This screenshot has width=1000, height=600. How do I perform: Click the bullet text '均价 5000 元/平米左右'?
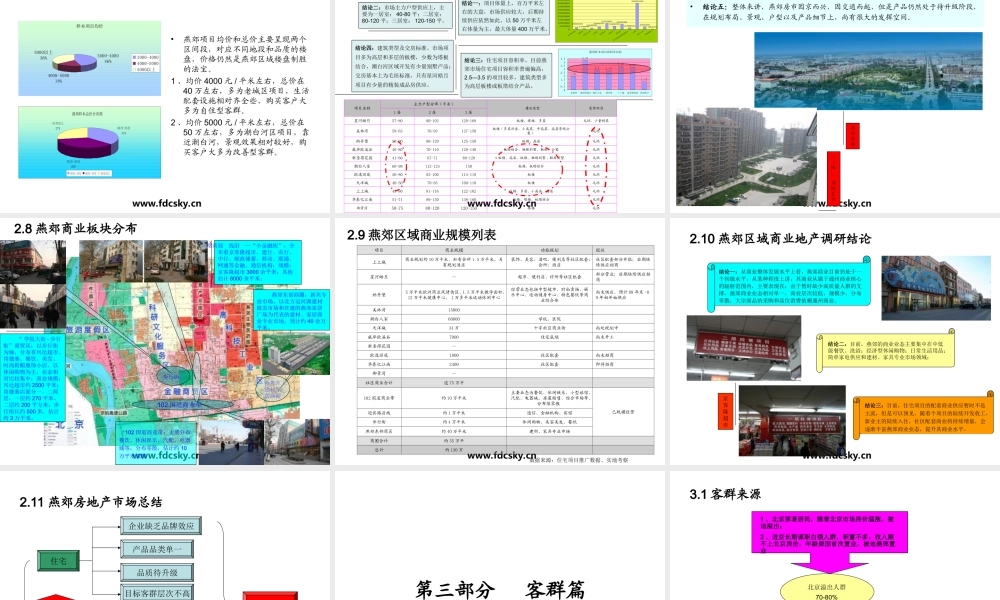point(232,122)
